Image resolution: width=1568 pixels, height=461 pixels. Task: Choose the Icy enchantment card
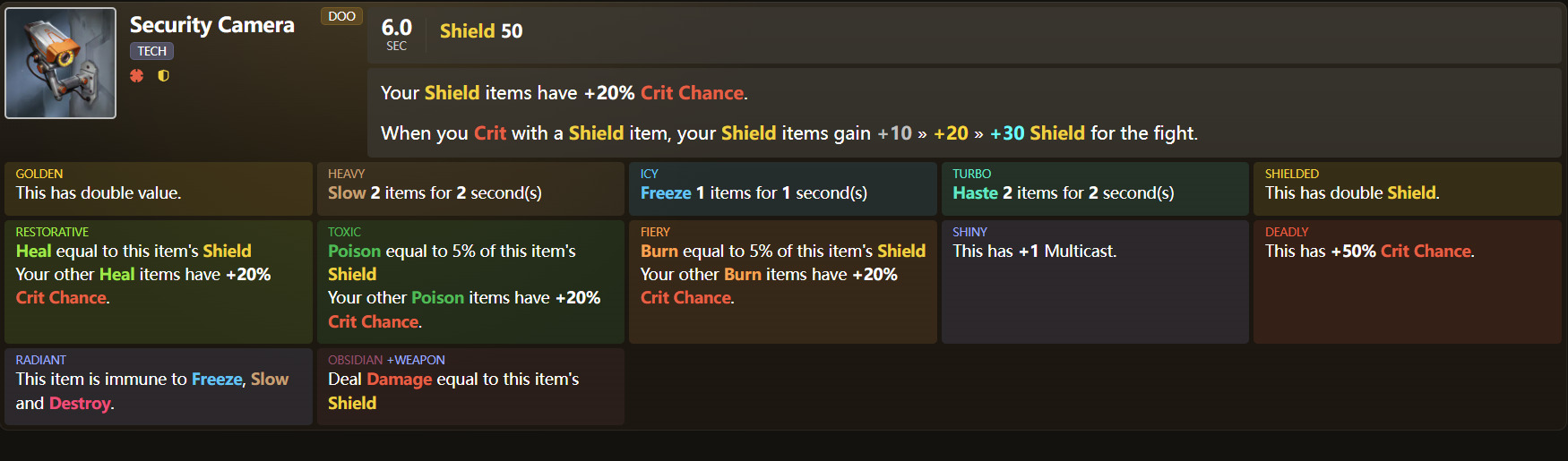tap(782, 188)
